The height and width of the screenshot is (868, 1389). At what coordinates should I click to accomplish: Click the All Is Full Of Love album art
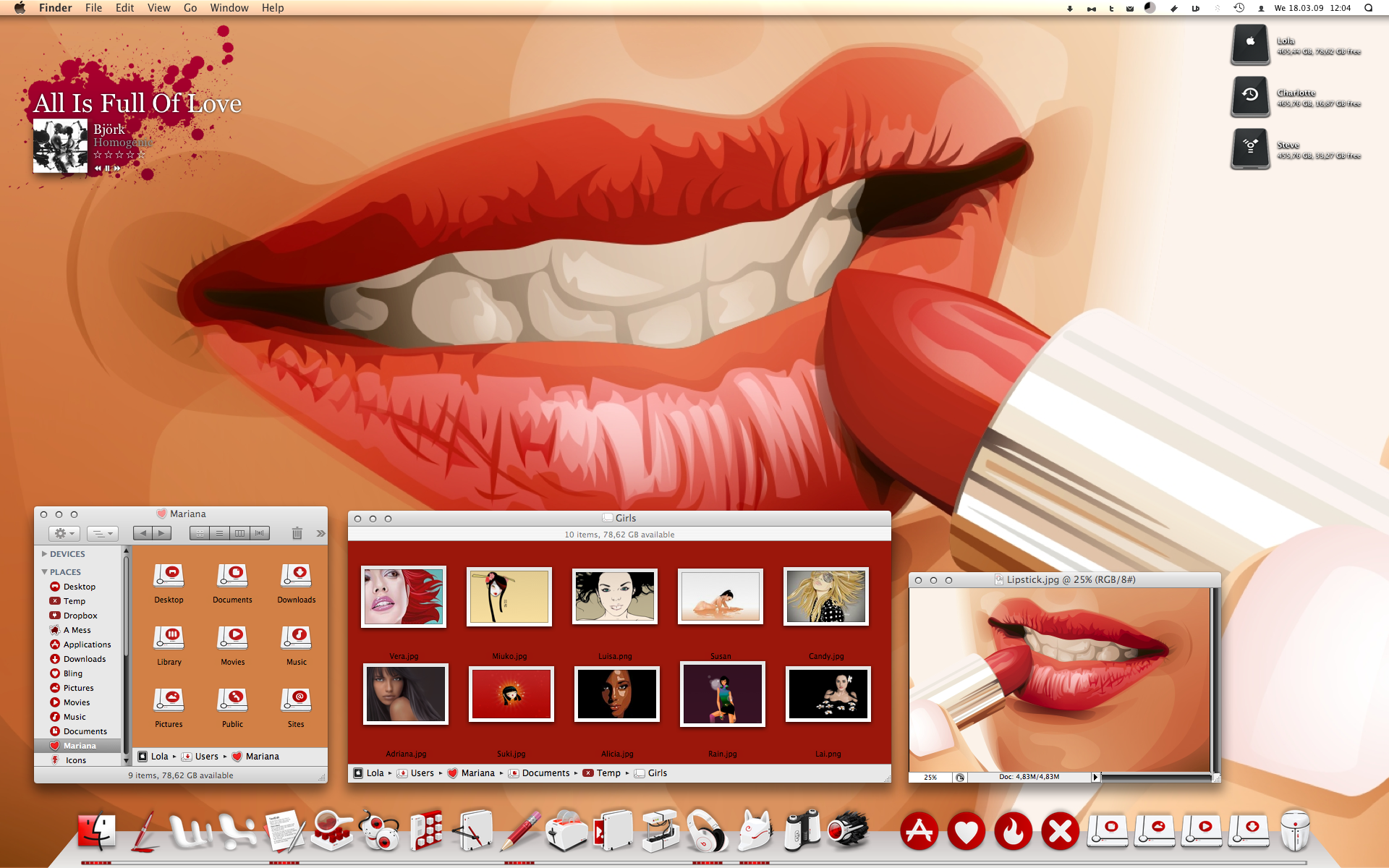pos(60,146)
